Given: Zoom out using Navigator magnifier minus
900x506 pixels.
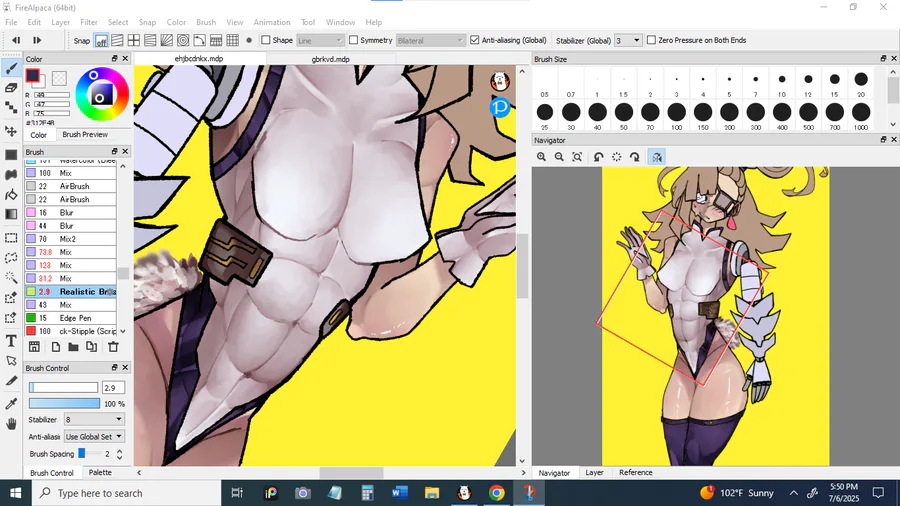Looking at the screenshot, I should [x=559, y=157].
